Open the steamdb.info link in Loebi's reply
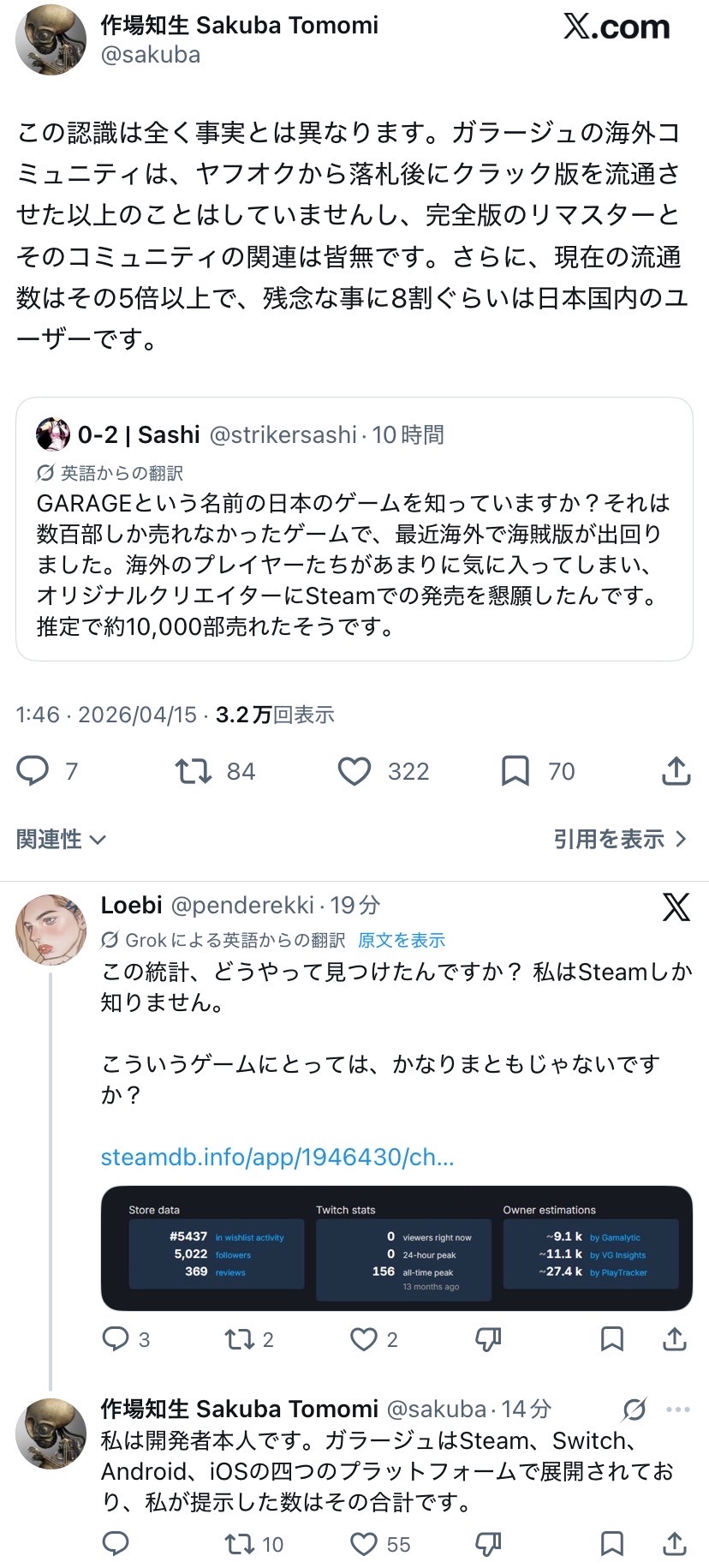This screenshot has width=709, height=1568. [277, 1157]
